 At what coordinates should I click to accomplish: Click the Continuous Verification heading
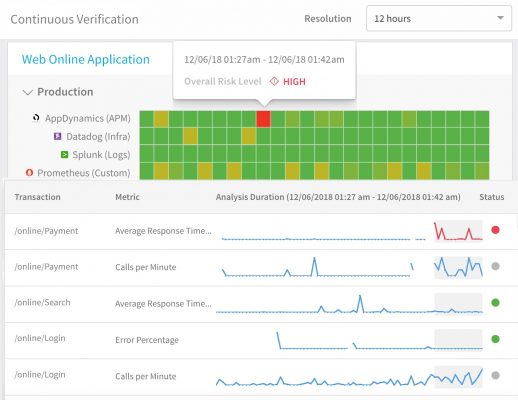[74, 19]
